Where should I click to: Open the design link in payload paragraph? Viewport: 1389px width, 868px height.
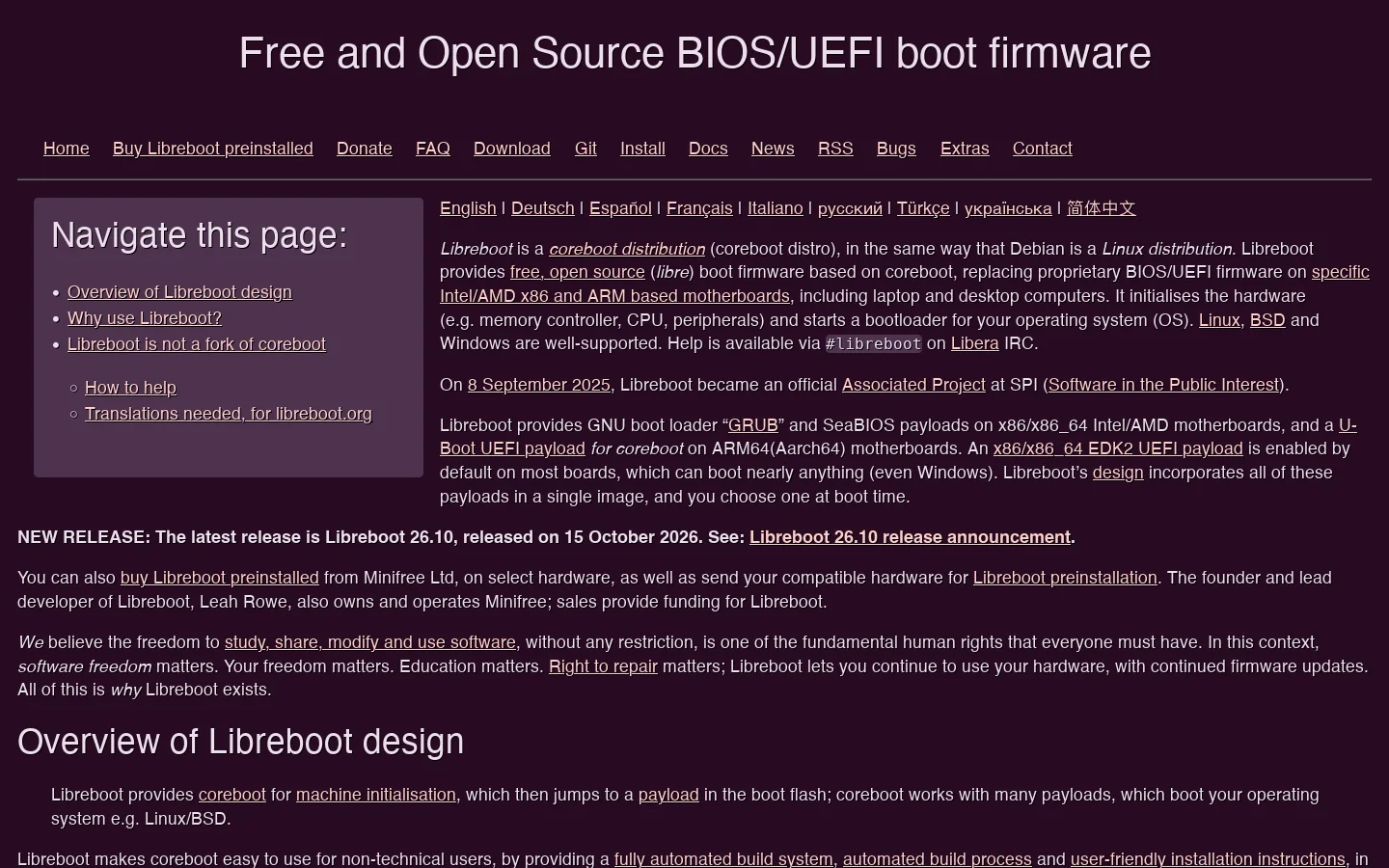coord(1118,473)
